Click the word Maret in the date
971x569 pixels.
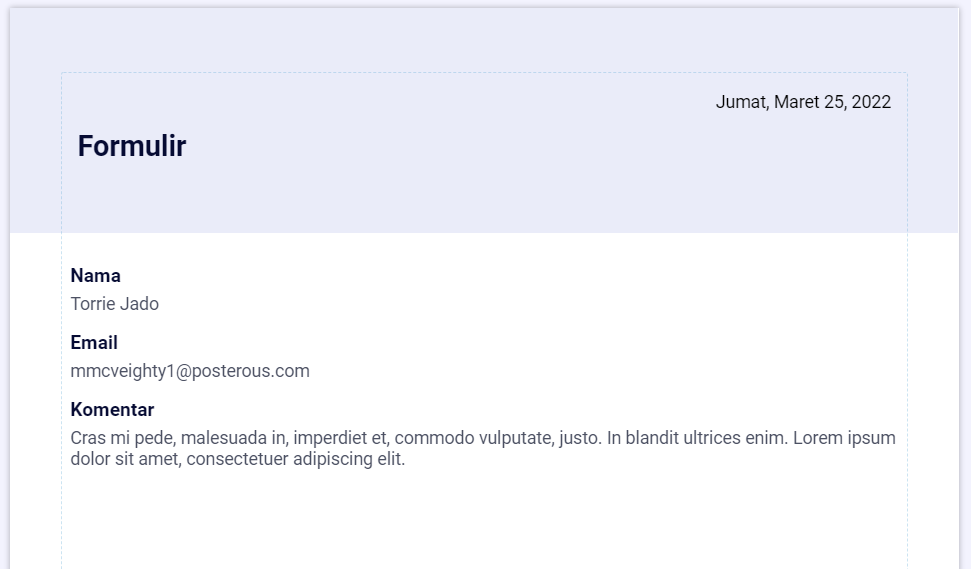(797, 102)
